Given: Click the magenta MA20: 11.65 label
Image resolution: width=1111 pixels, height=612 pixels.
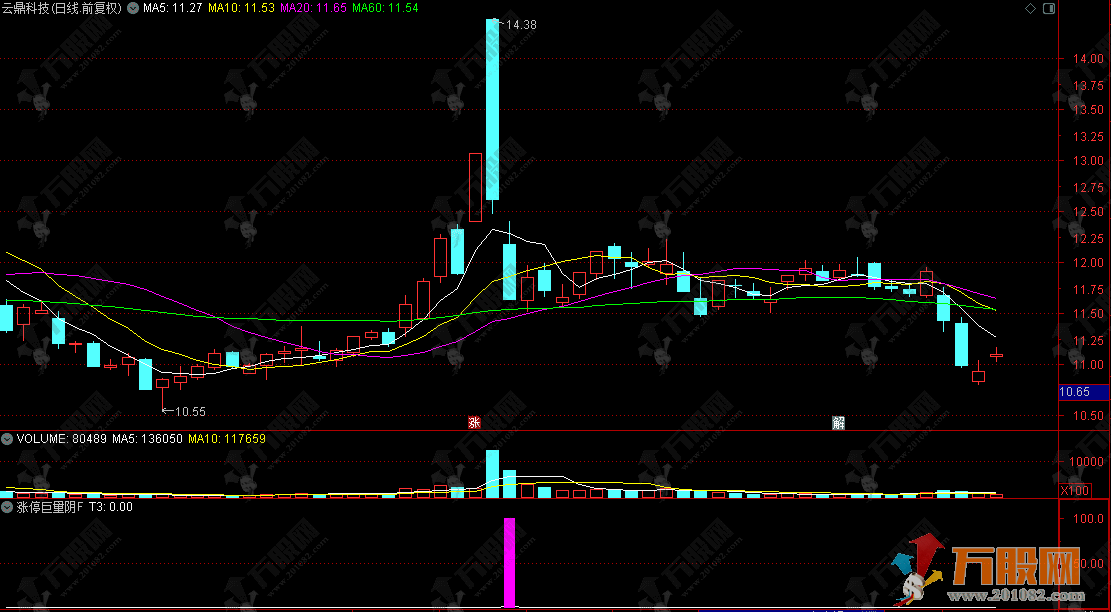Looking at the screenshot, I should 312,8.
